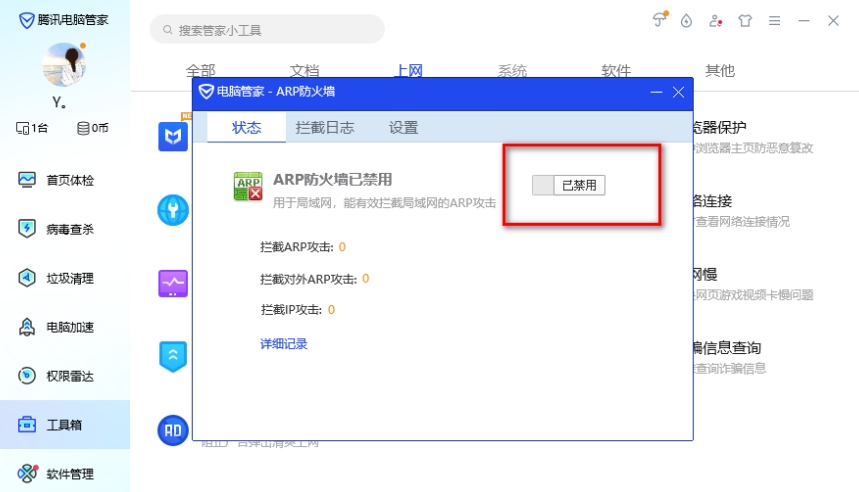This screenshot has height=492, width=859.
Task: Toggle the ARP firewall 已禁用 switch
Action: click(569, 185)
